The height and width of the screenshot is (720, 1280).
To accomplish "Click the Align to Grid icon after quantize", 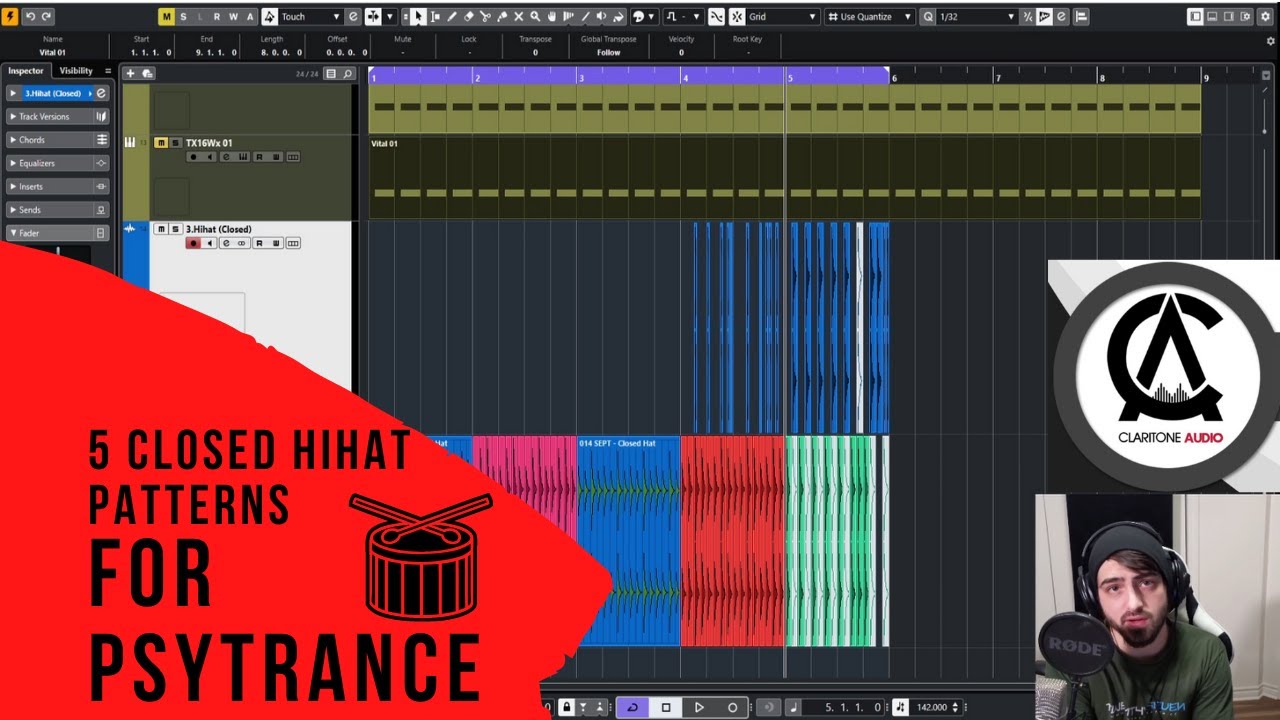I will tap(1081, 17).
